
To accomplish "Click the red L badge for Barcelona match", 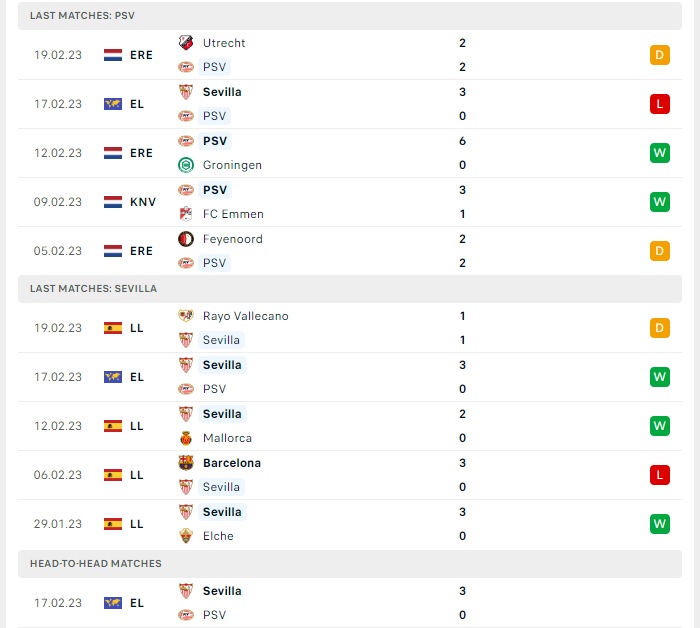I will [x=660, y=475].
